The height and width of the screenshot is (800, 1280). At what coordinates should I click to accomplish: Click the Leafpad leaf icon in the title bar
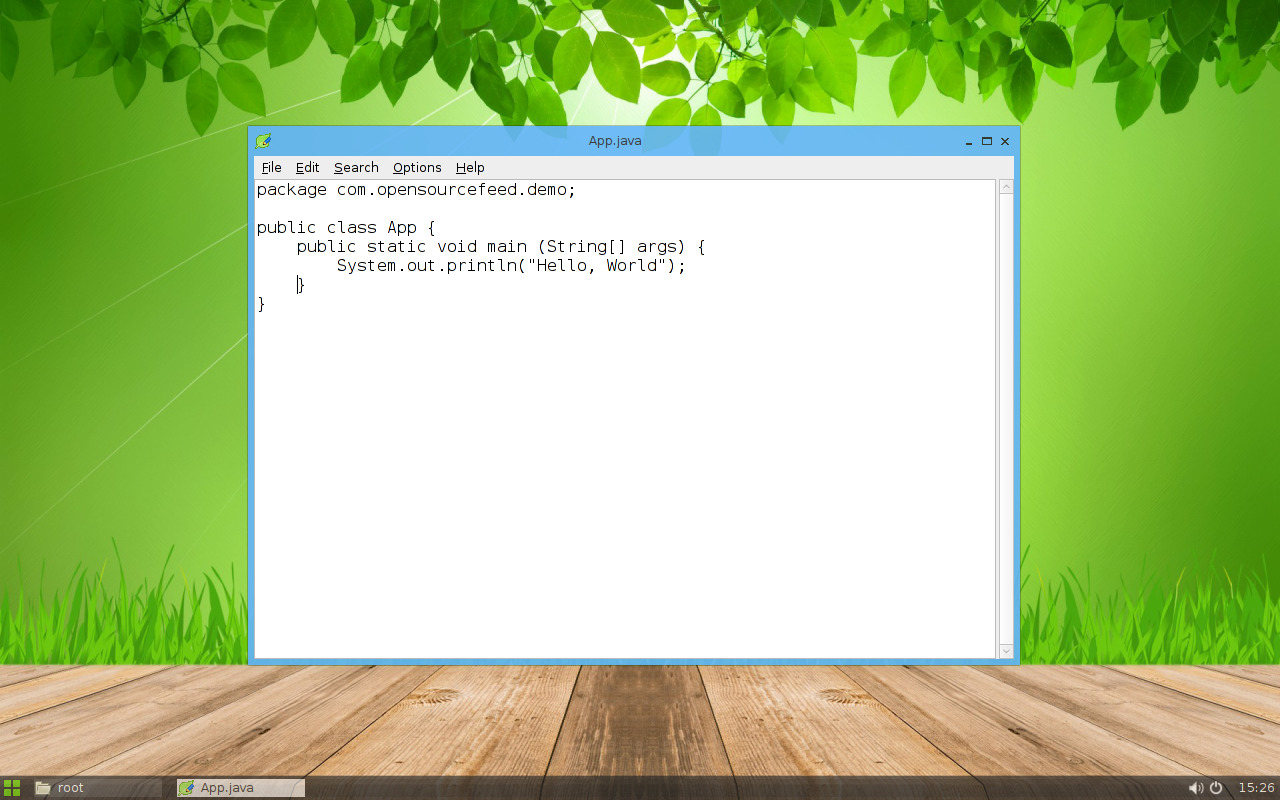point(263,140)
